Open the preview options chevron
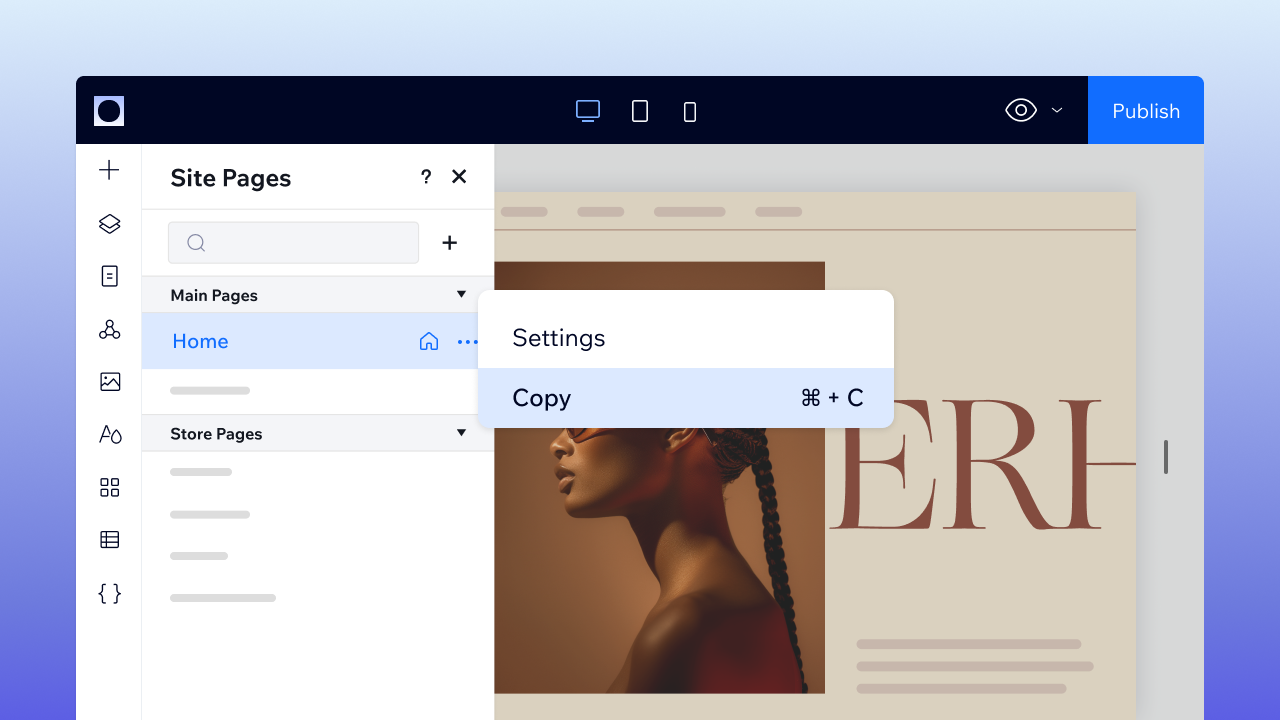The height and width of the screenshot is (720, 1280). click(x=1057, y=111)
